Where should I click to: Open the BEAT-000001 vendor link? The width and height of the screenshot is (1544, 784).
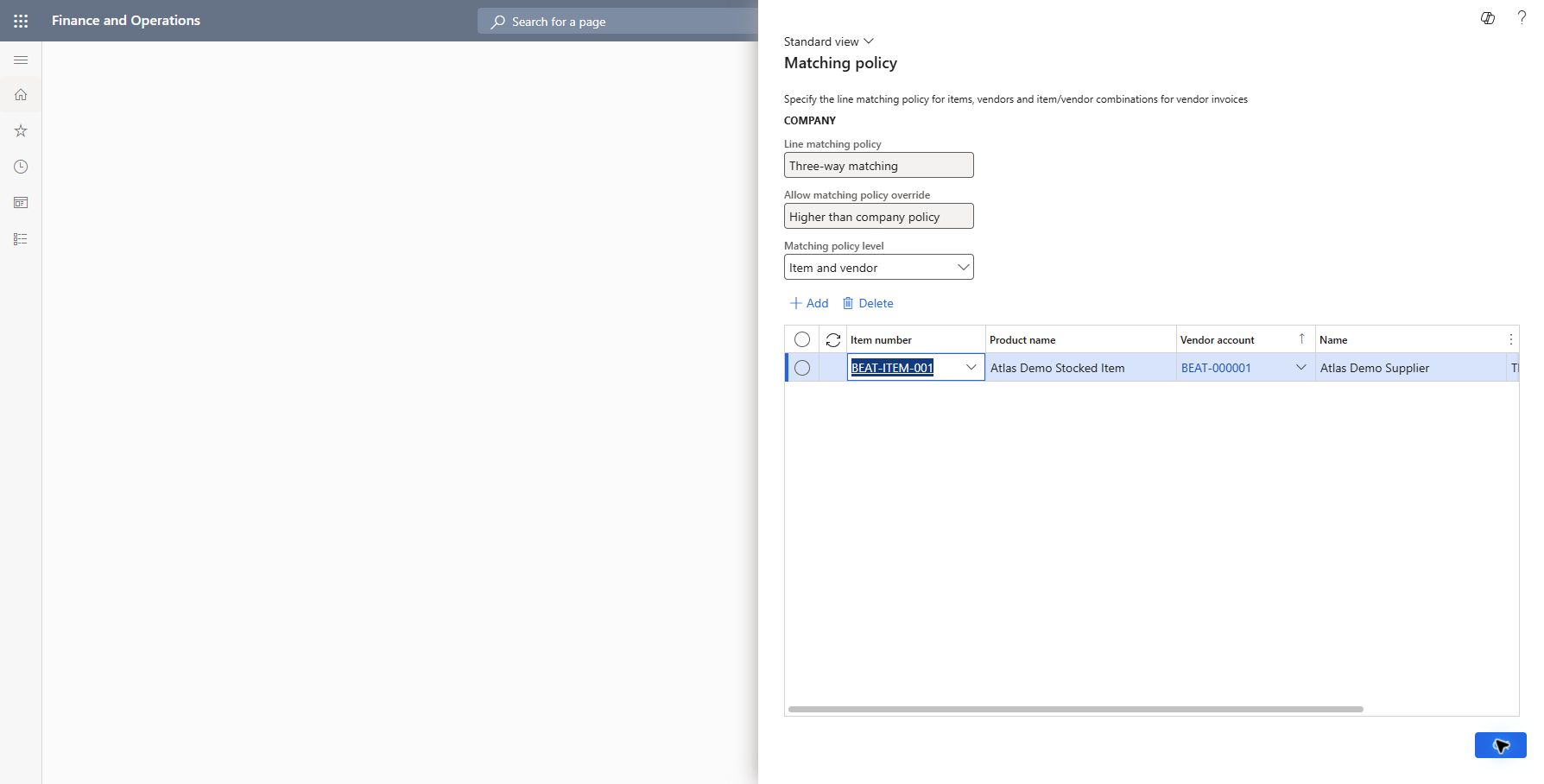[x=1216, y=368]
